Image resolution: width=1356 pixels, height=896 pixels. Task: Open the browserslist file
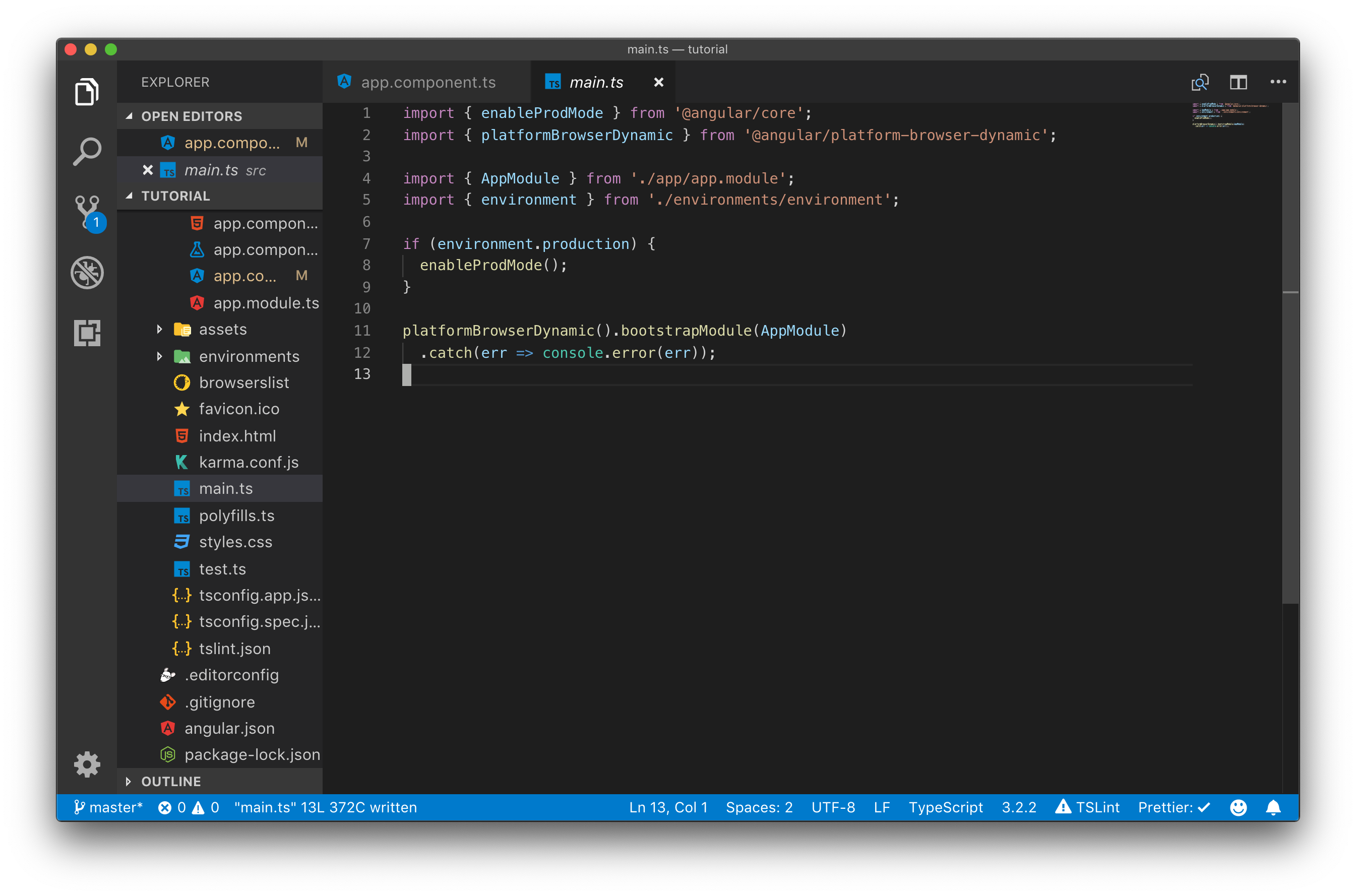pyautogui.click(x=220, y=382)
